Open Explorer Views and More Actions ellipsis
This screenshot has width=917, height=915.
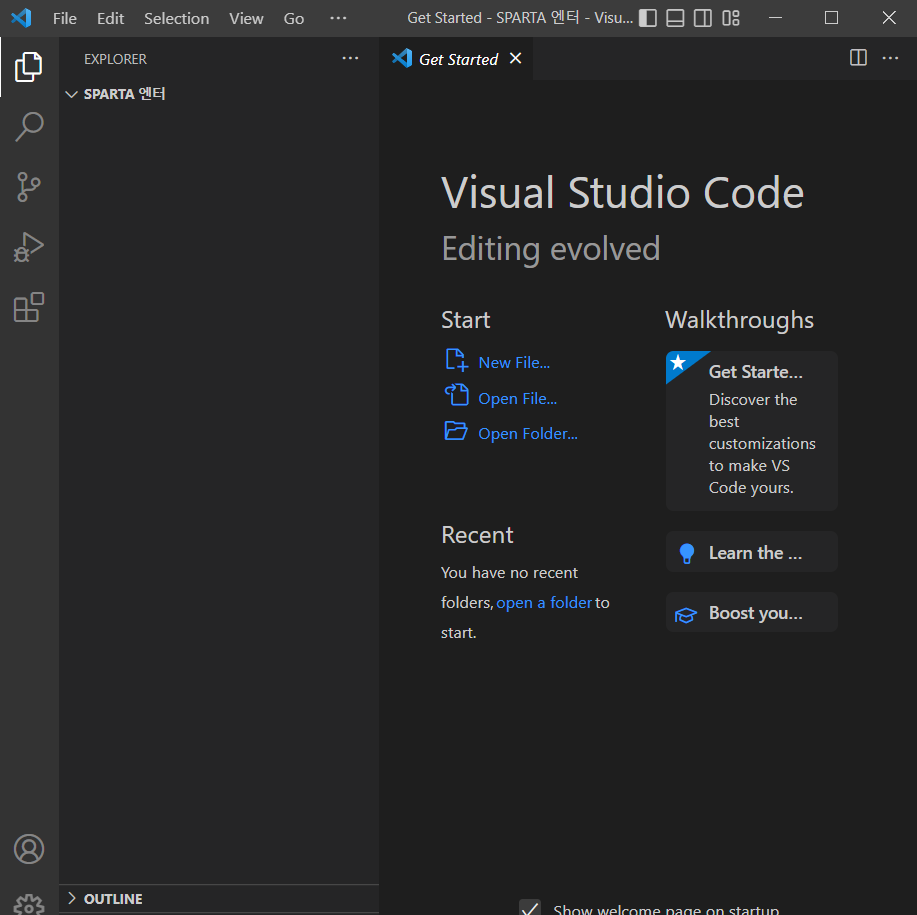[350, 58]
